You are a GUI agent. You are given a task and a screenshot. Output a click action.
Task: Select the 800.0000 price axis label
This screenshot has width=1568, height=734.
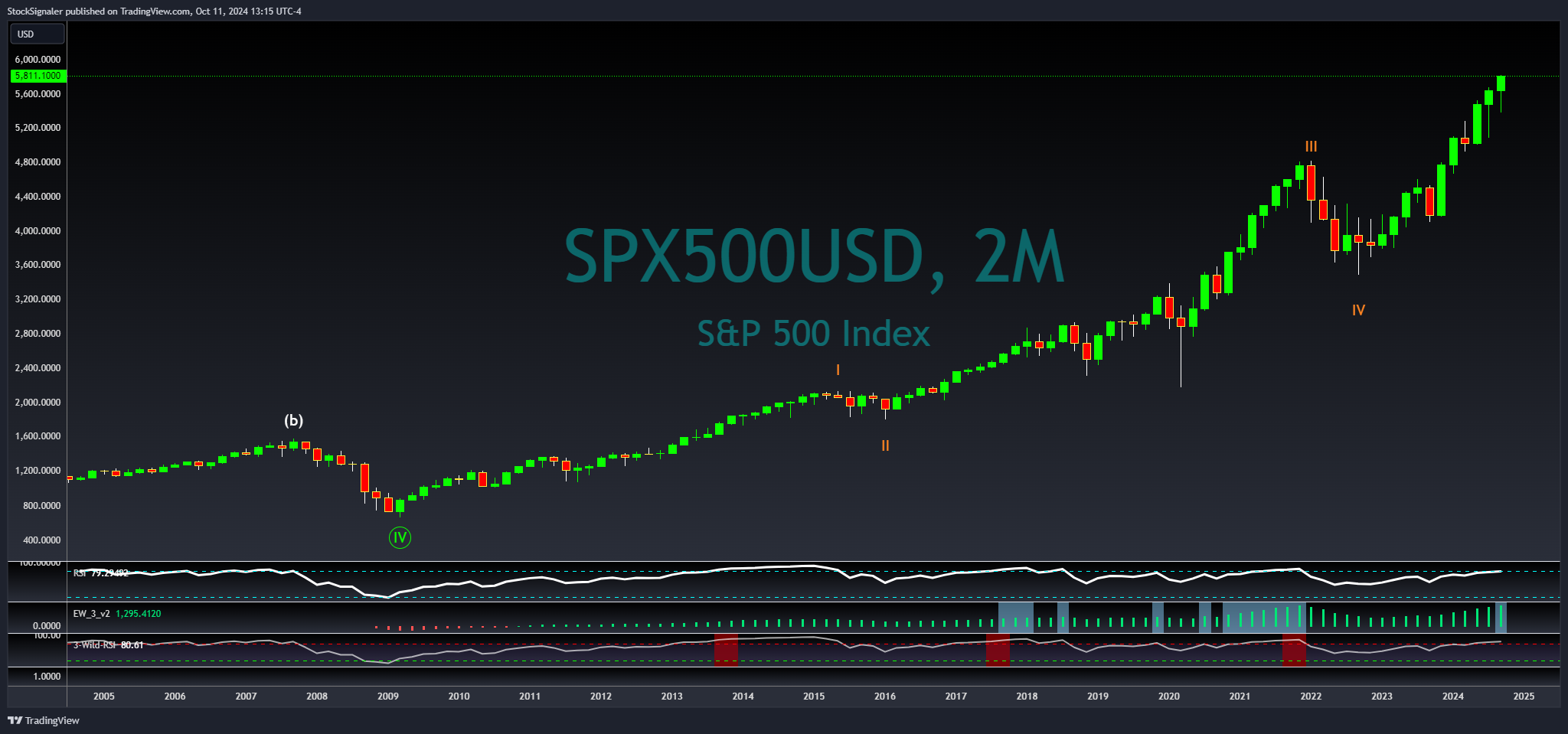41,506
